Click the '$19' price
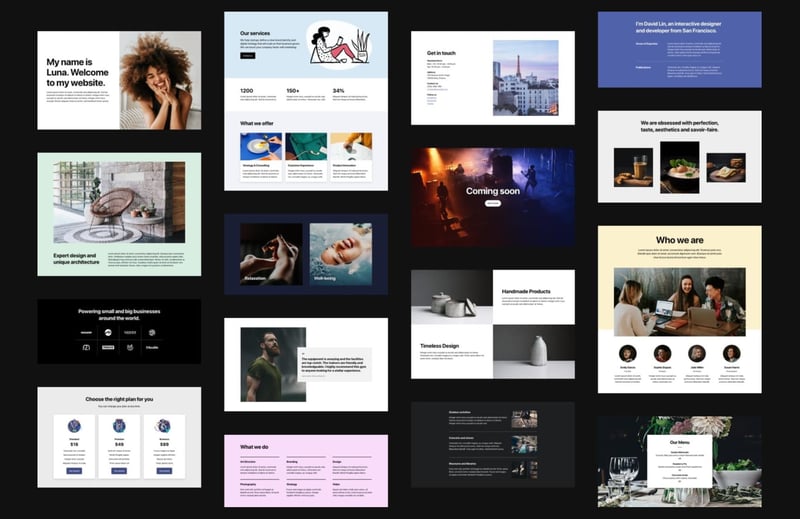Viewport: 800px width, 519px height. 74,444
